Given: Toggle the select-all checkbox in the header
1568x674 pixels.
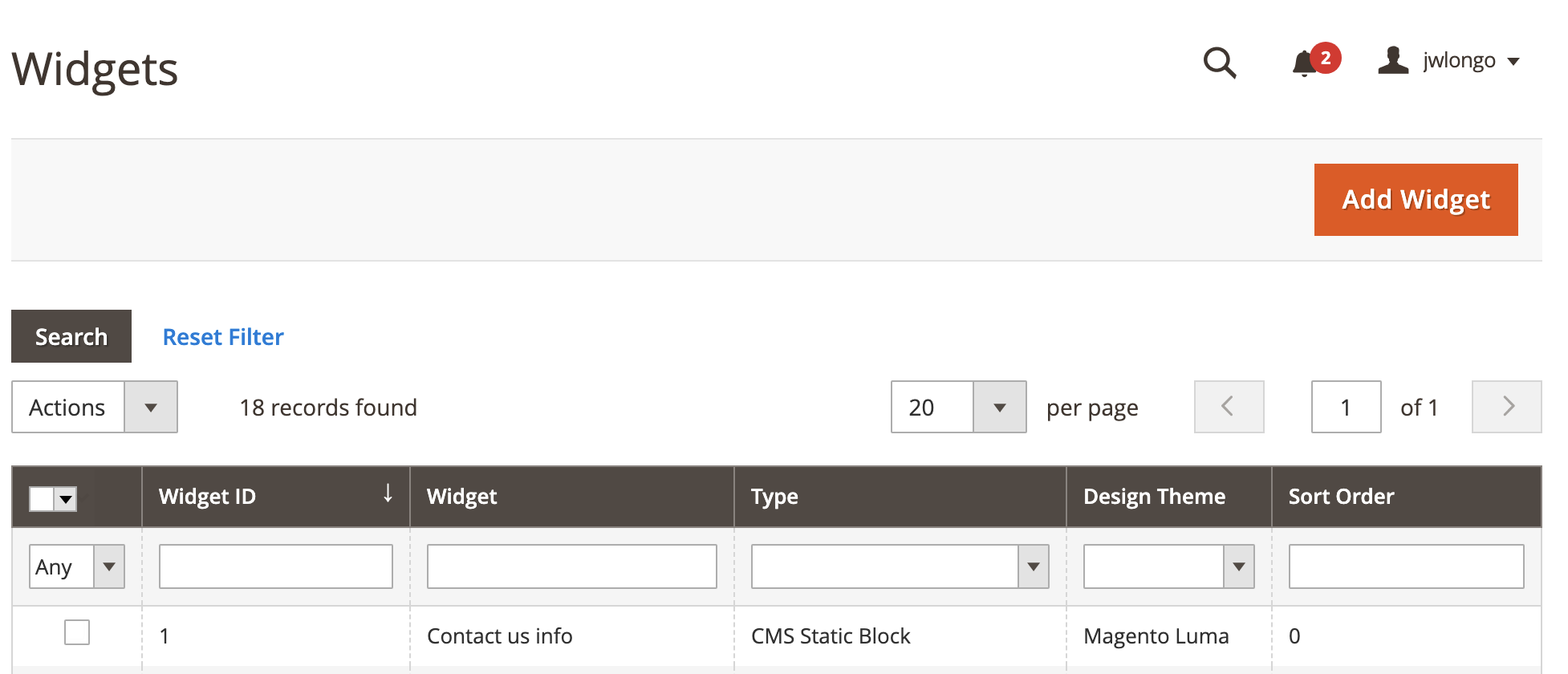Looking at the screenshot, I should (42, 498).
